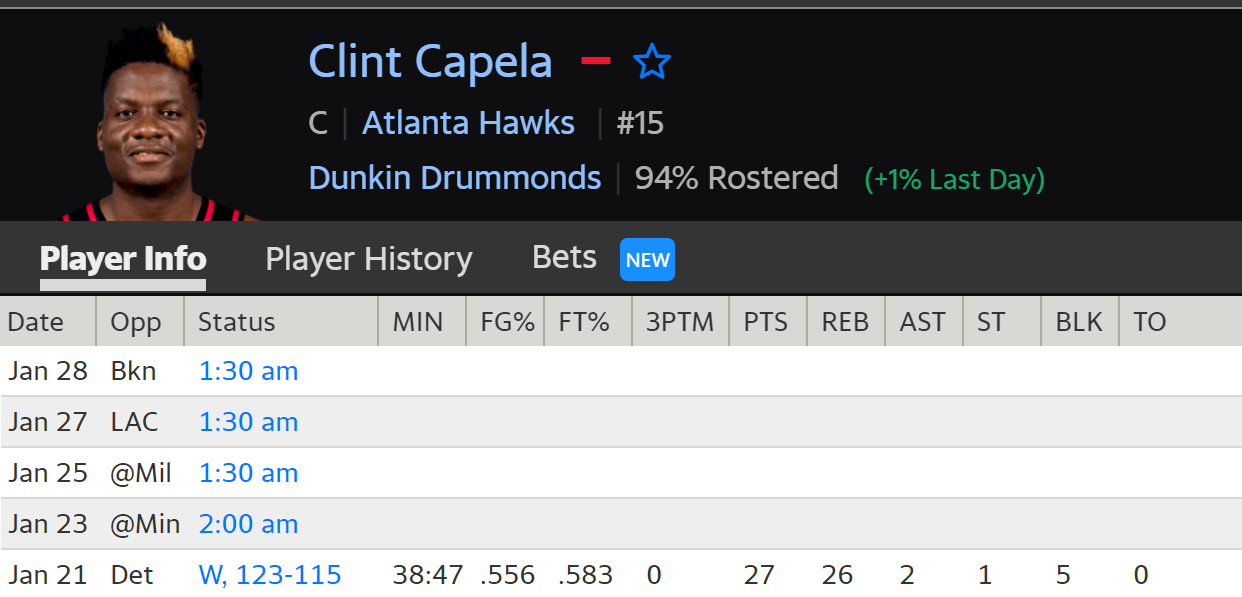Open the Atlanta Hawks team link
Image resolution: width=1242 pixels, height=597 pixels.
pyautogui.click(x=468, y=123)
